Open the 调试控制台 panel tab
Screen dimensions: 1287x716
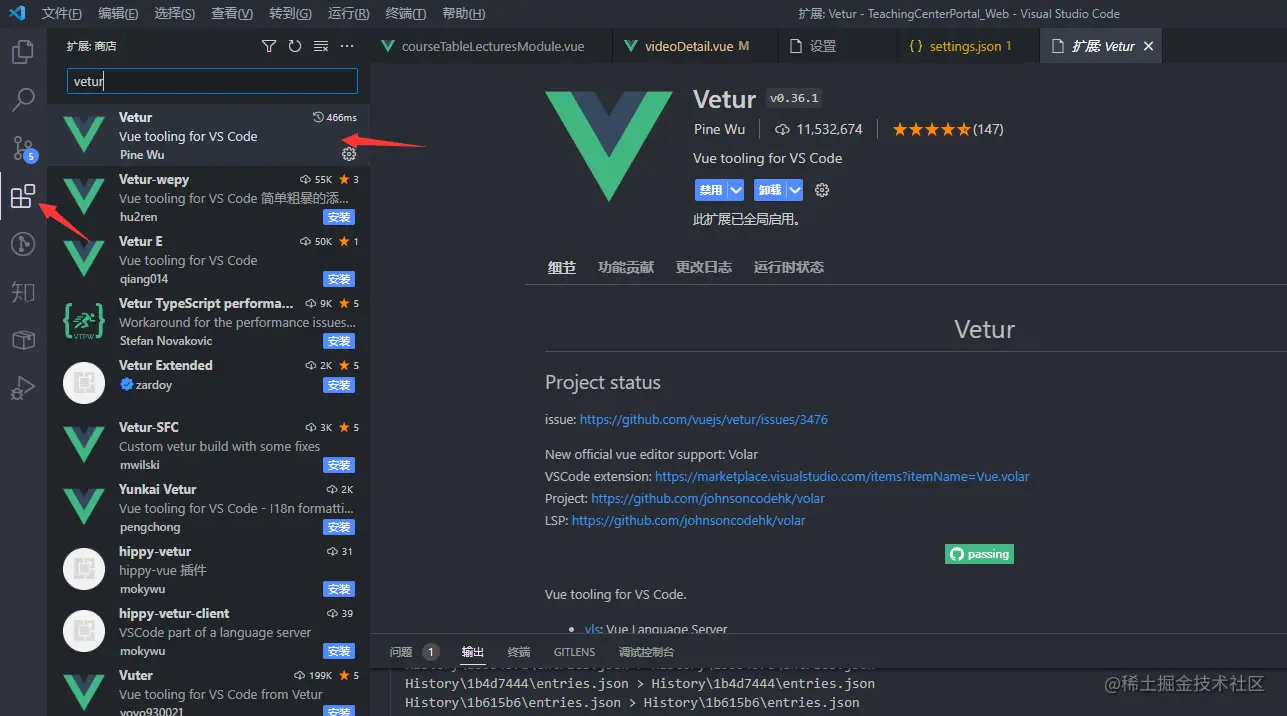tap(646, 652)
